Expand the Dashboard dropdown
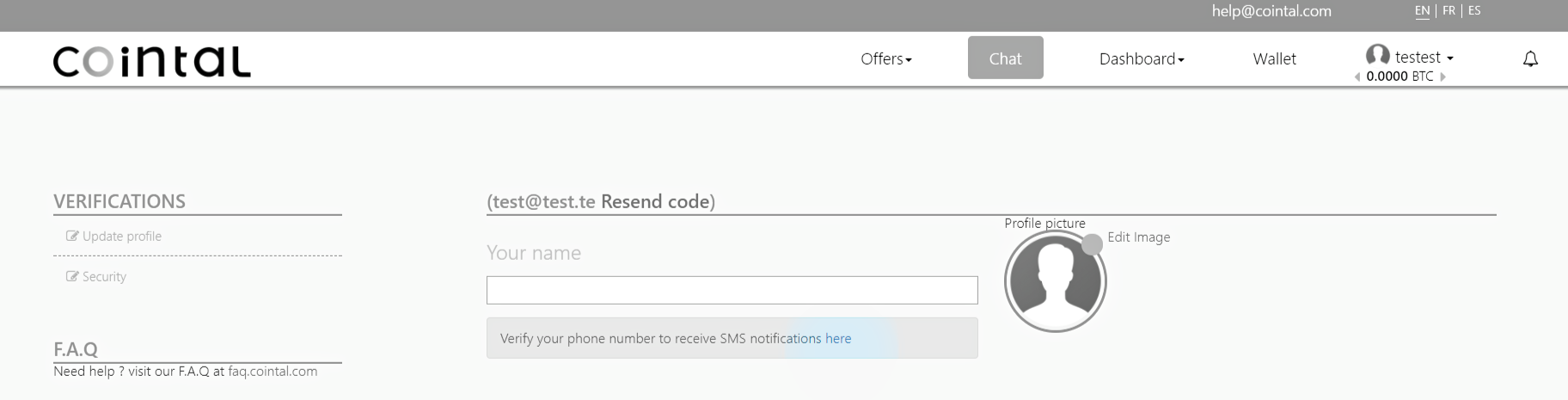 pyautogui.click(x=1142, y=58)
